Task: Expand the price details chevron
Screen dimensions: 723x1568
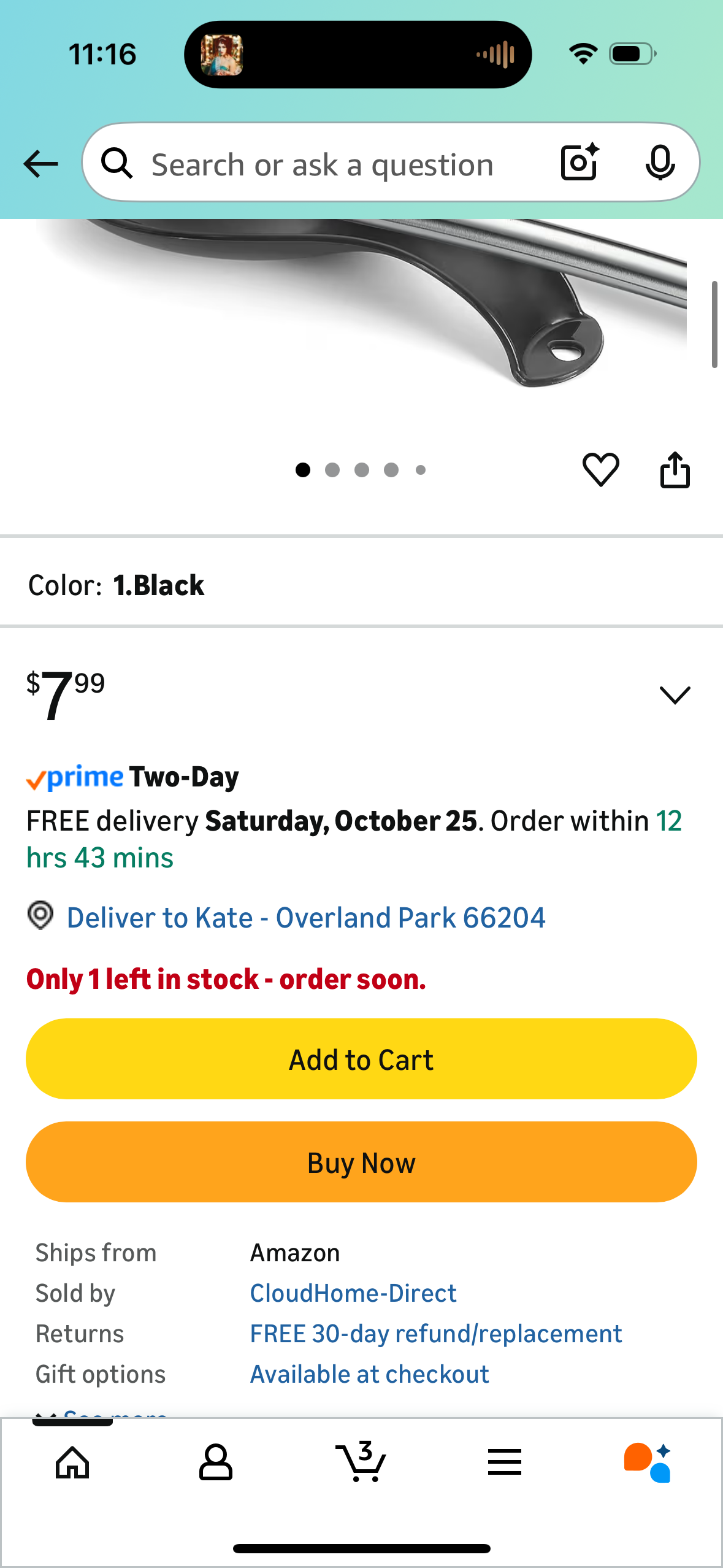Action: [x=675, y=695]
